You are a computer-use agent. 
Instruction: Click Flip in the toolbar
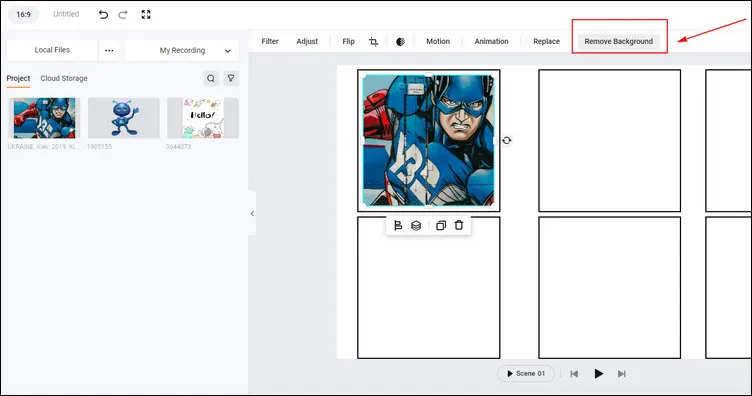[349, 41]
